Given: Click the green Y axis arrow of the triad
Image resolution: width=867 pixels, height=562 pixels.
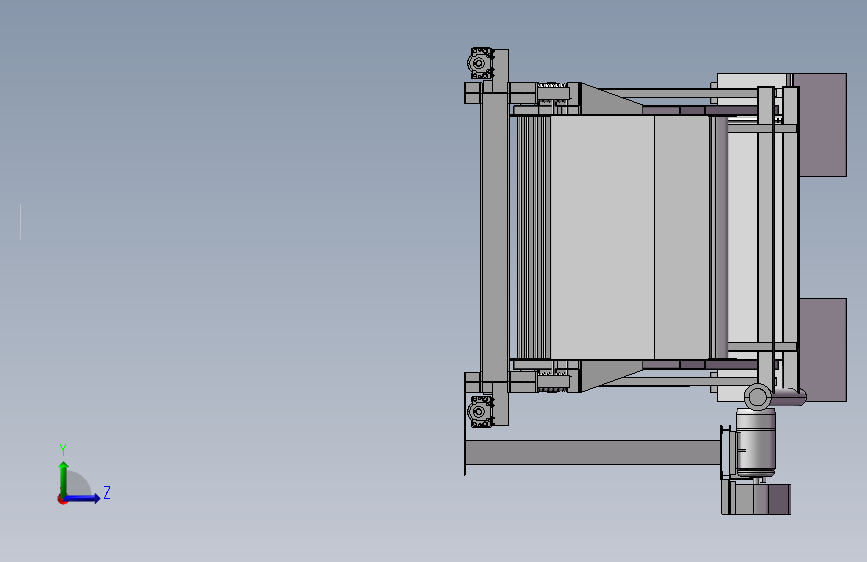Looking at the screenshot, I should coord(63,478).
